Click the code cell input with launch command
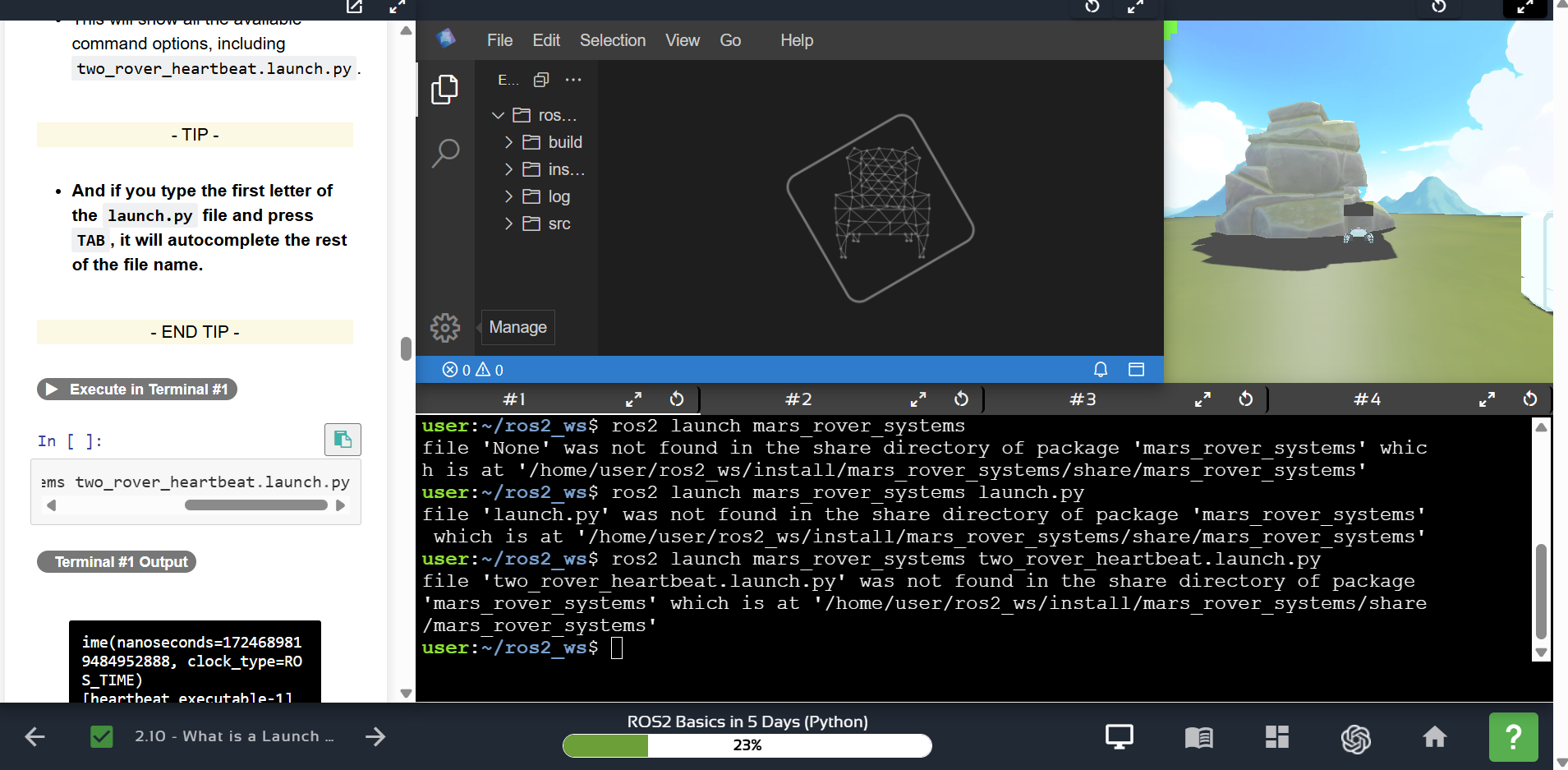1568x770 pixels. click(195, 482)
